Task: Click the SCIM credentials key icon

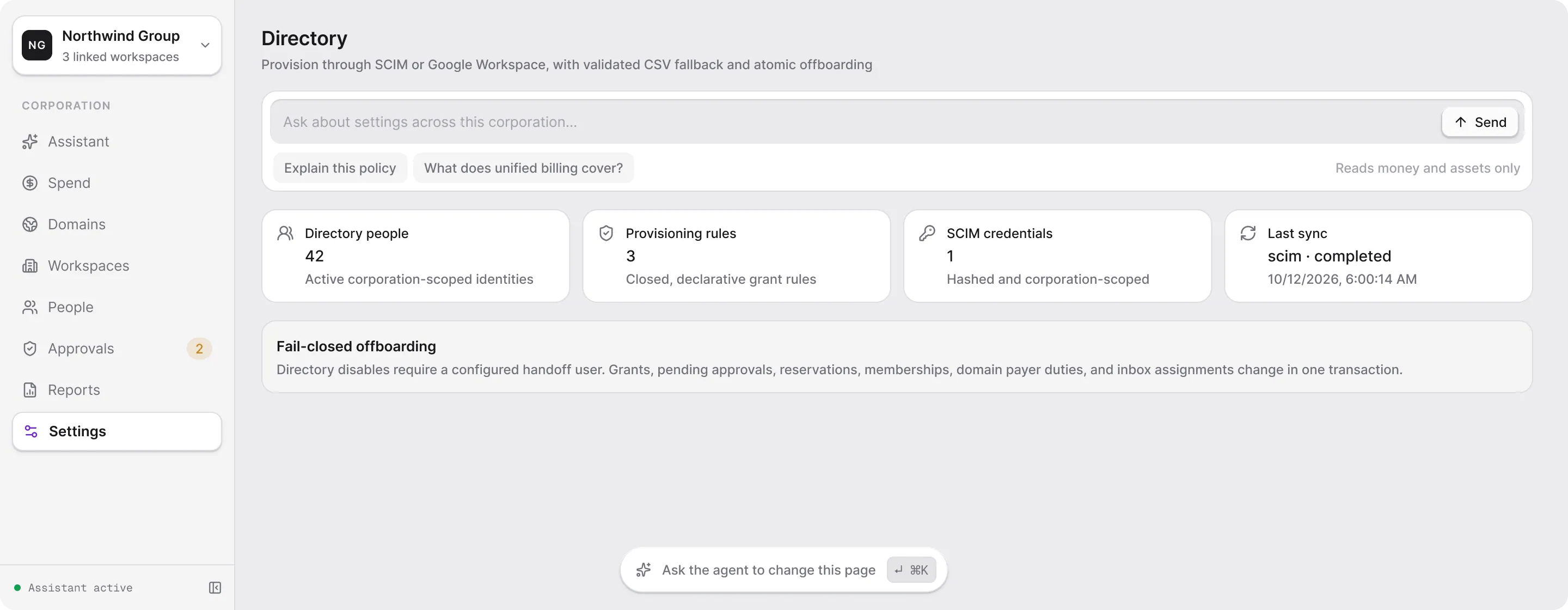Action: (927, 234)
